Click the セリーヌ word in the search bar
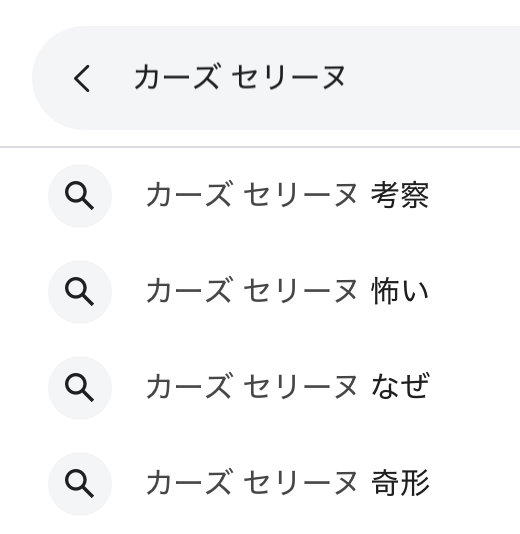Image resolution: width=520 pixels, height=534 pixels. [289, 78]
